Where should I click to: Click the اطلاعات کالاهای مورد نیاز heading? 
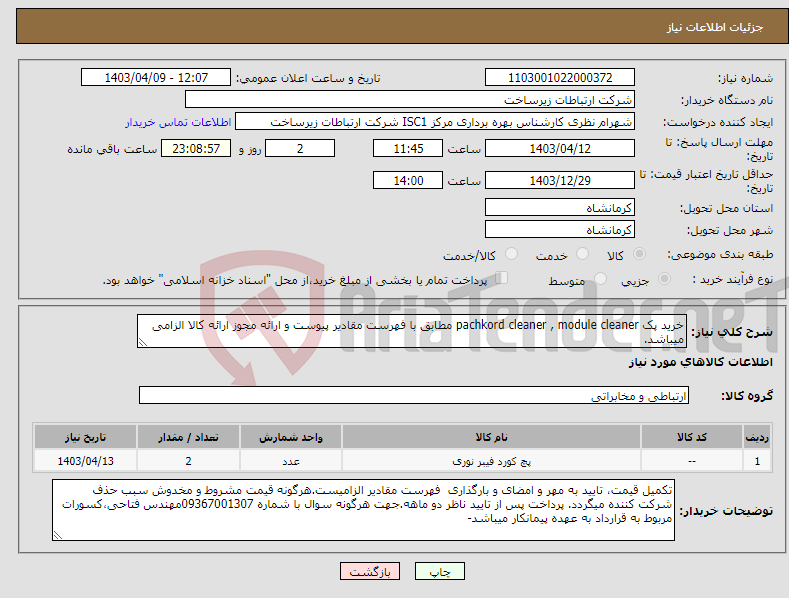pos(700,362)
